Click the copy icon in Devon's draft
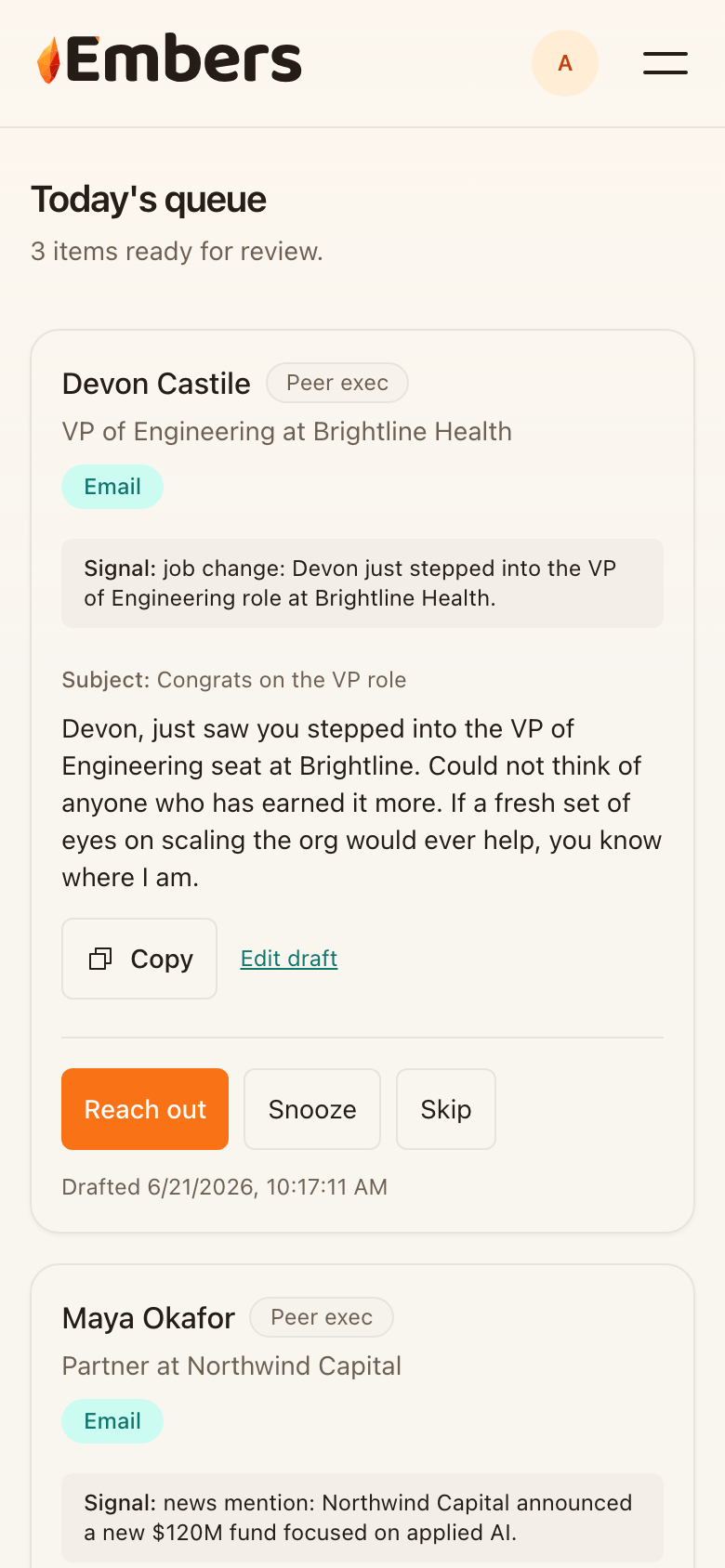 pos(100,959)
